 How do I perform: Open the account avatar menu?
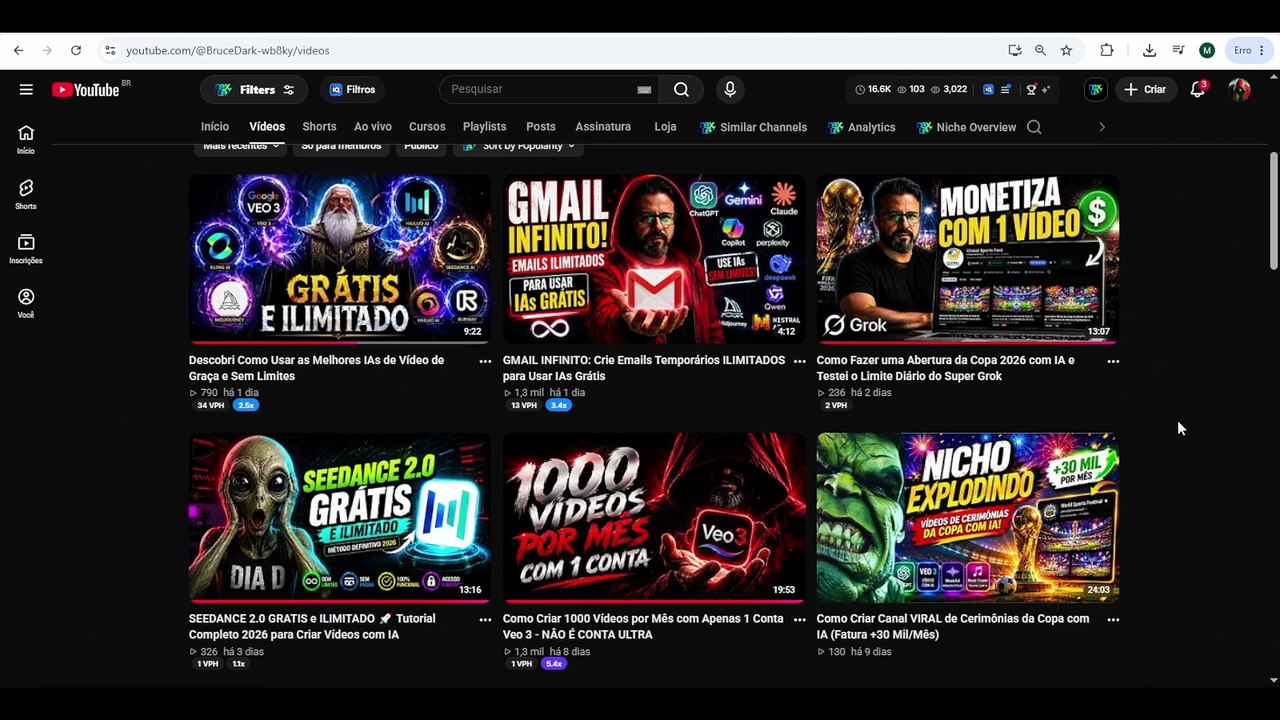tap(1239, 89)
